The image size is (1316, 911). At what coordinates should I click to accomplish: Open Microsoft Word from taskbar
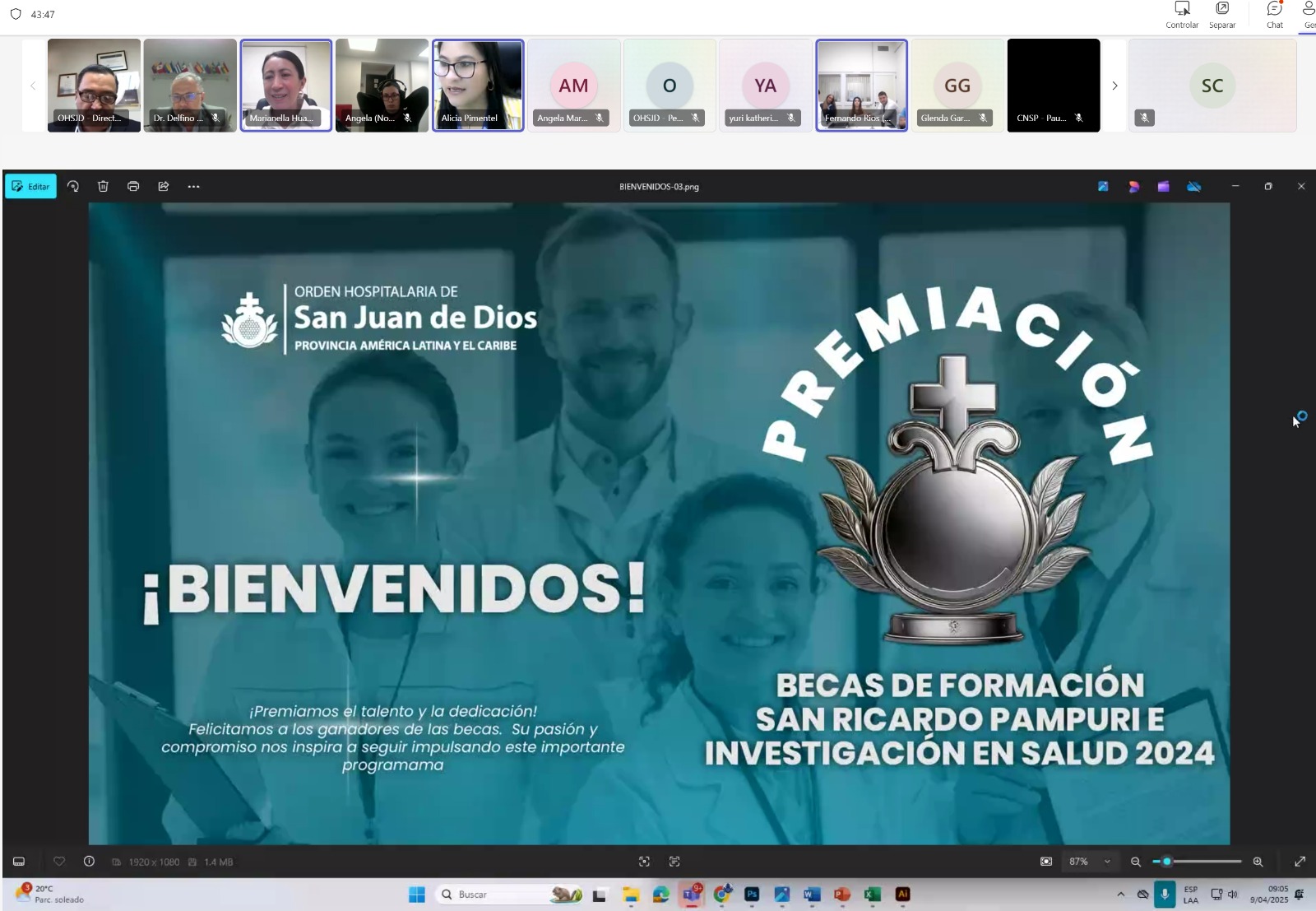pyautogui.click(x=812, y=895)
